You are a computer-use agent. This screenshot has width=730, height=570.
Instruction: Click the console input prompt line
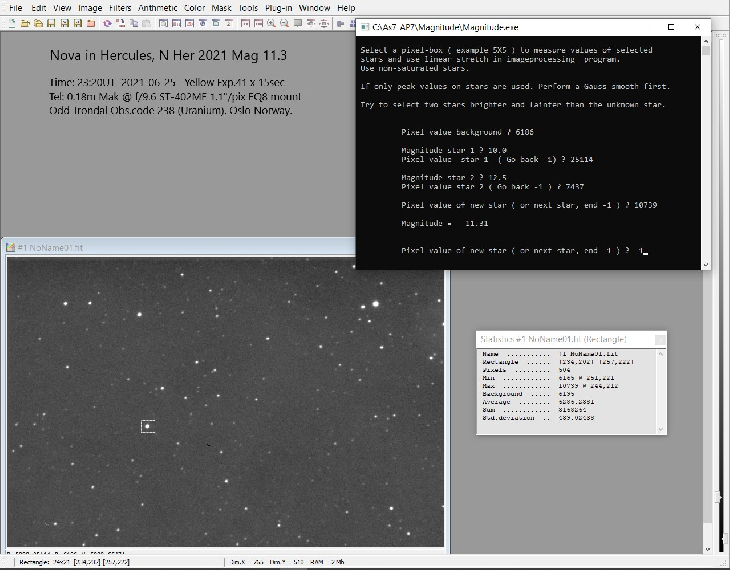pyautogui.click(x=520, y=252)
